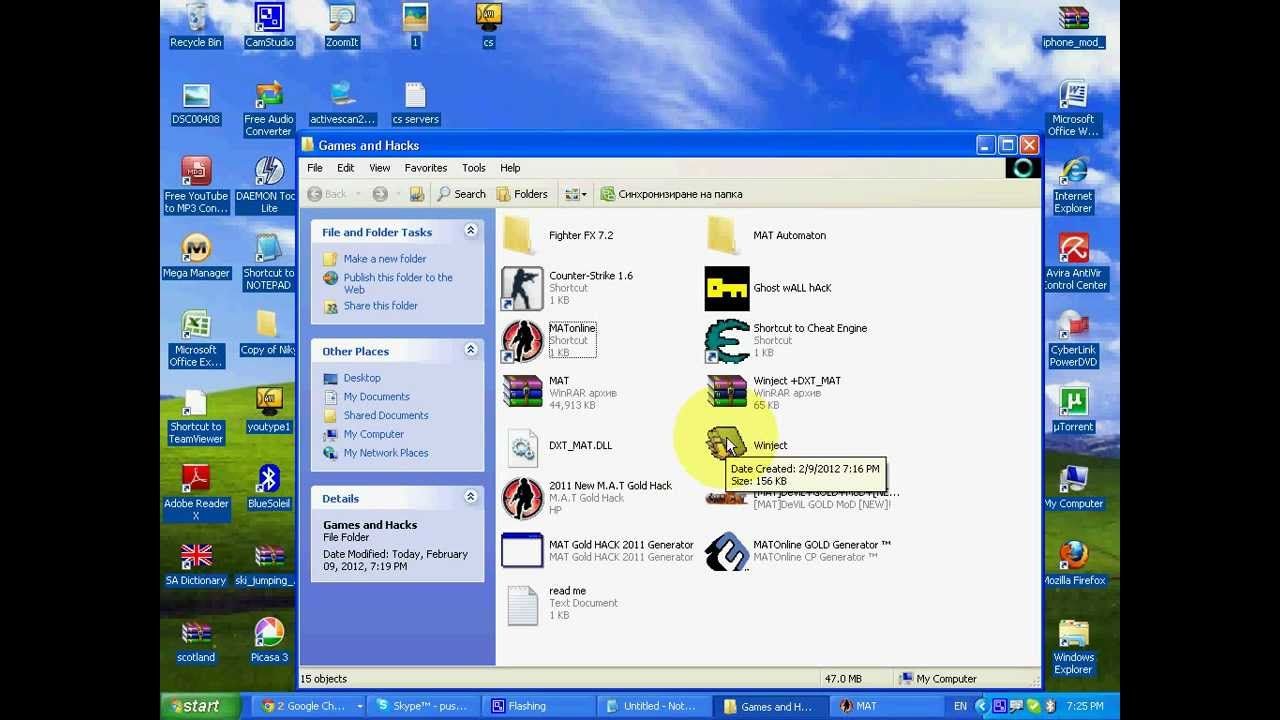Open the Help menu
This screenshot has width=1280, height=720.
[510, 168]
